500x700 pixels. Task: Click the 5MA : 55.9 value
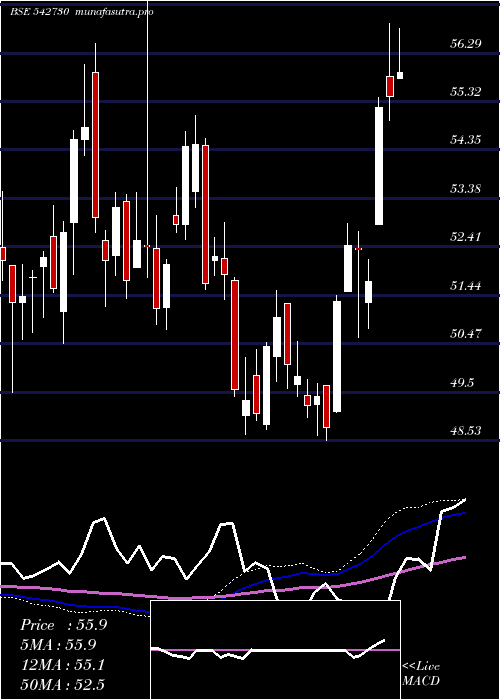(x=58, y=645)
